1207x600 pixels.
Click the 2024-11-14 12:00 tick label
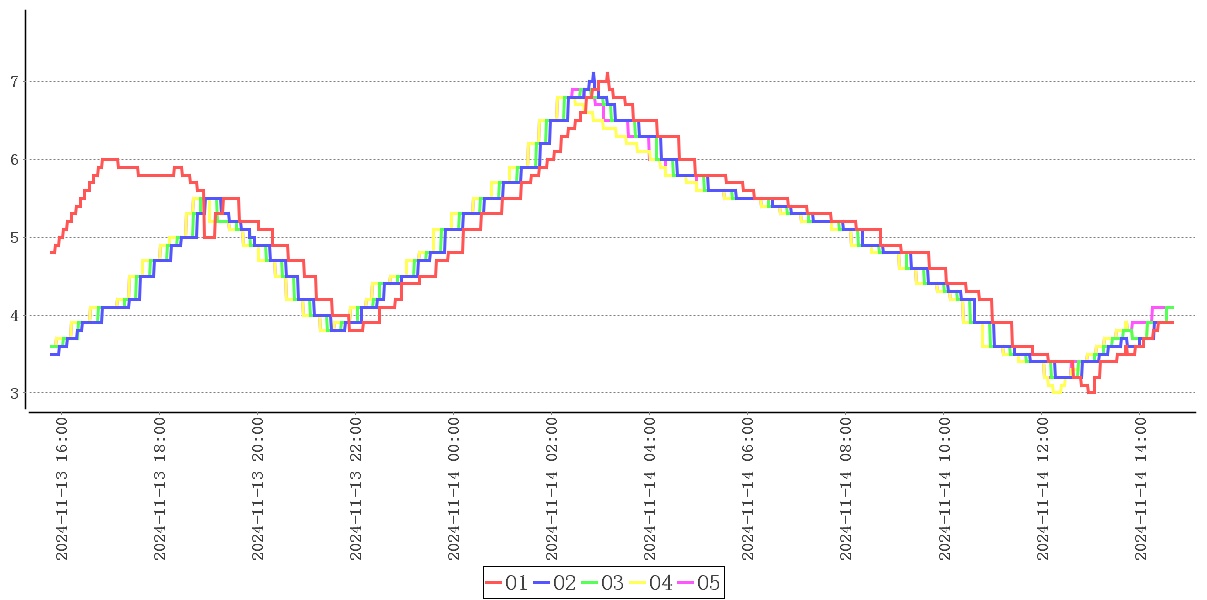click(x=1044, y=489)
